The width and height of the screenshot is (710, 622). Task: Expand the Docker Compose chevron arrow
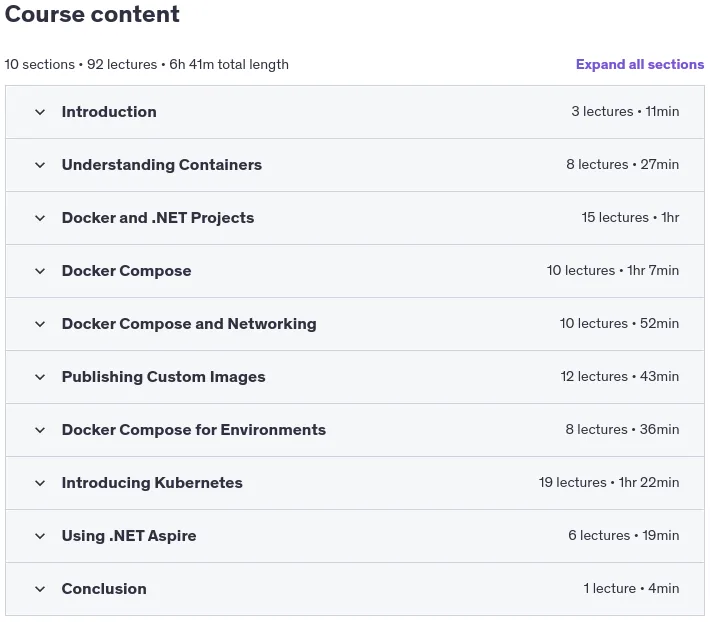click(40, 271)
